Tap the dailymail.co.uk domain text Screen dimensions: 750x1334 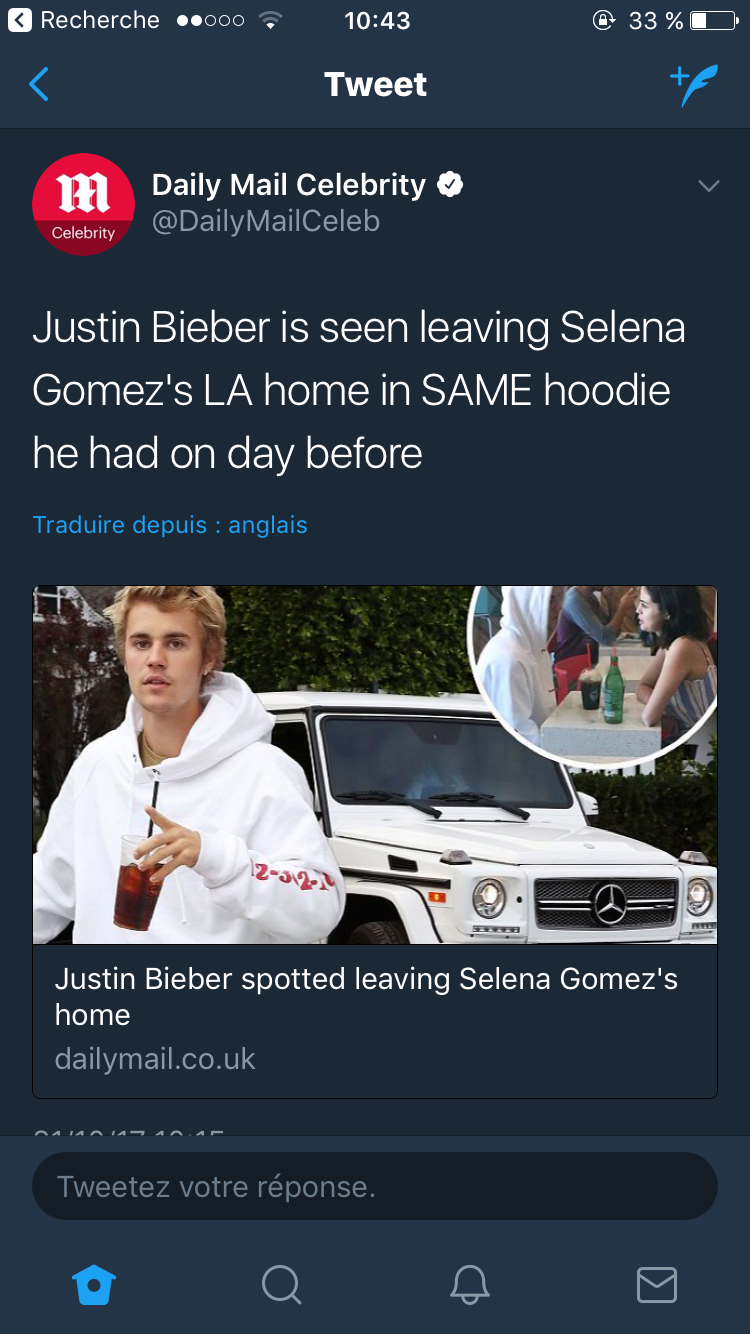point(155,1059)
